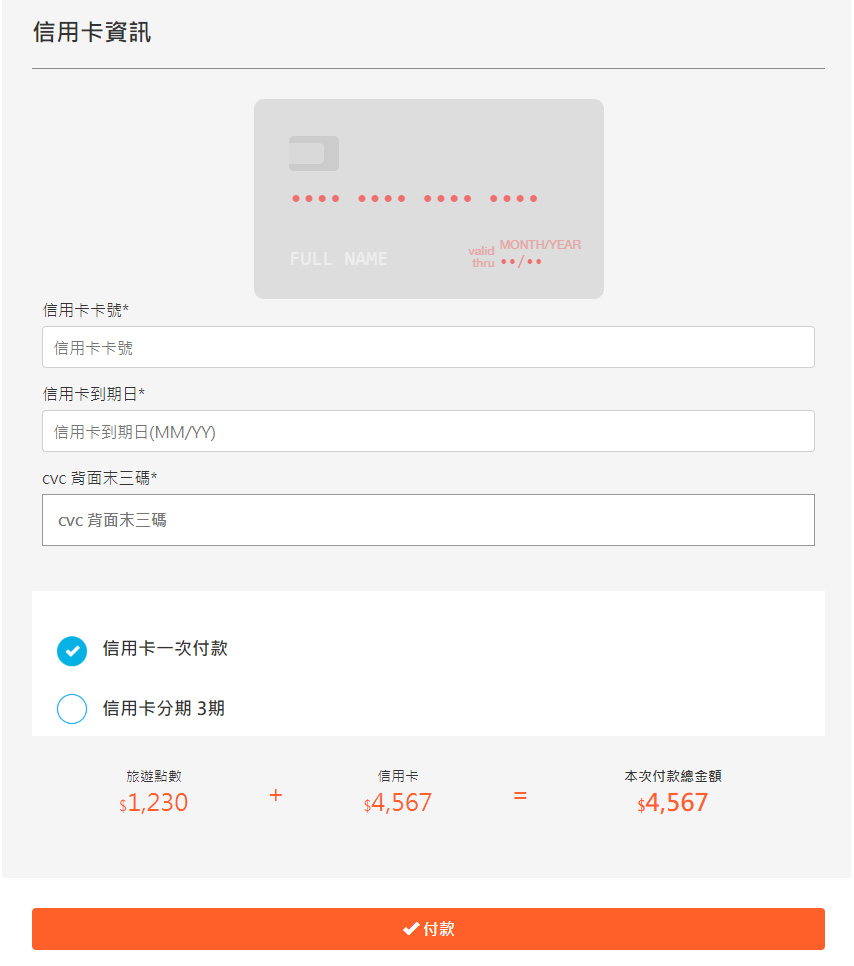Screen dimensions: 854x966
Task: Select 信用卡分期 3期 radio option
Action: tap(72, 708)
